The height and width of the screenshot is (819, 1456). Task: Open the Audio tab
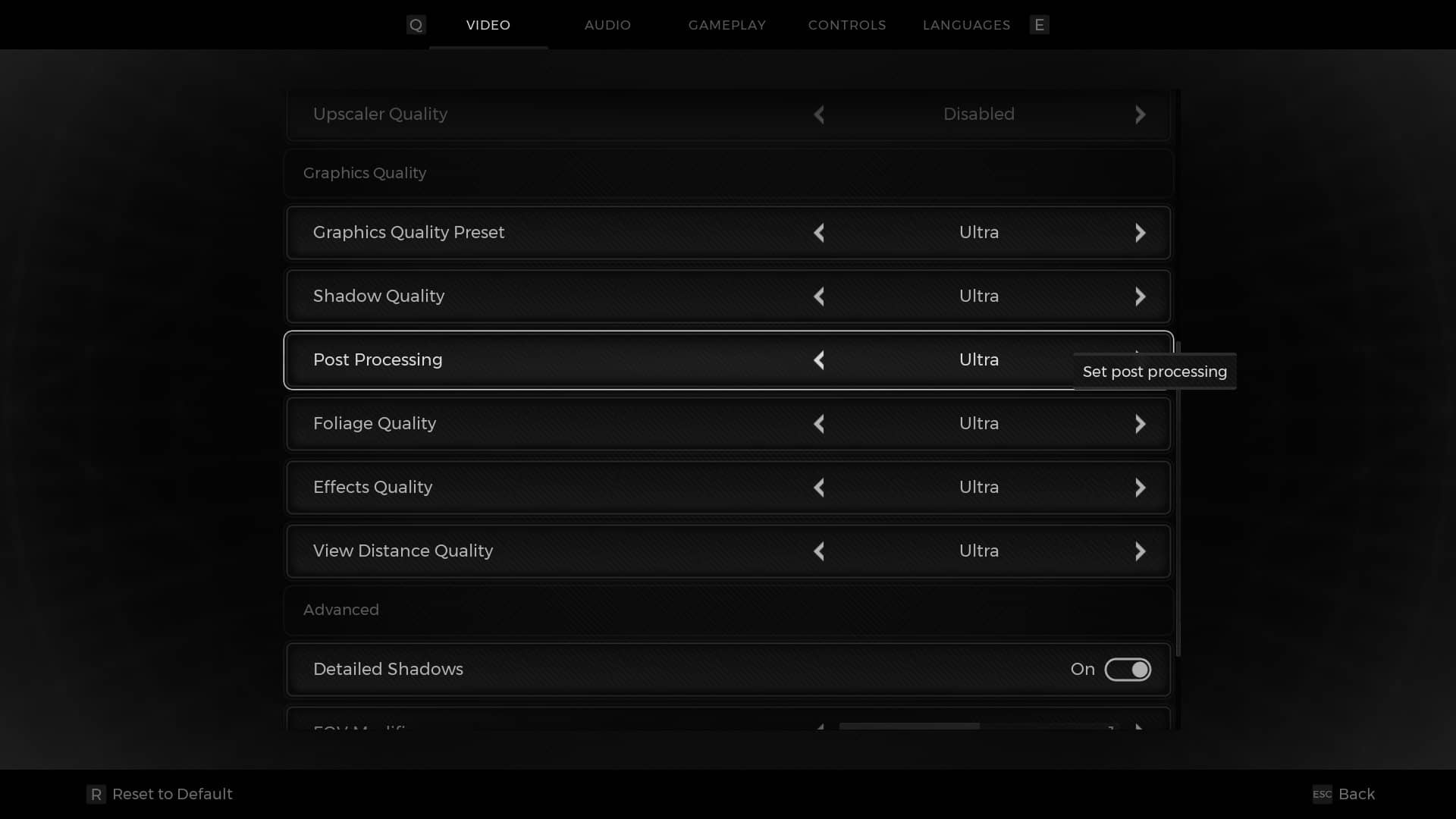607,25
